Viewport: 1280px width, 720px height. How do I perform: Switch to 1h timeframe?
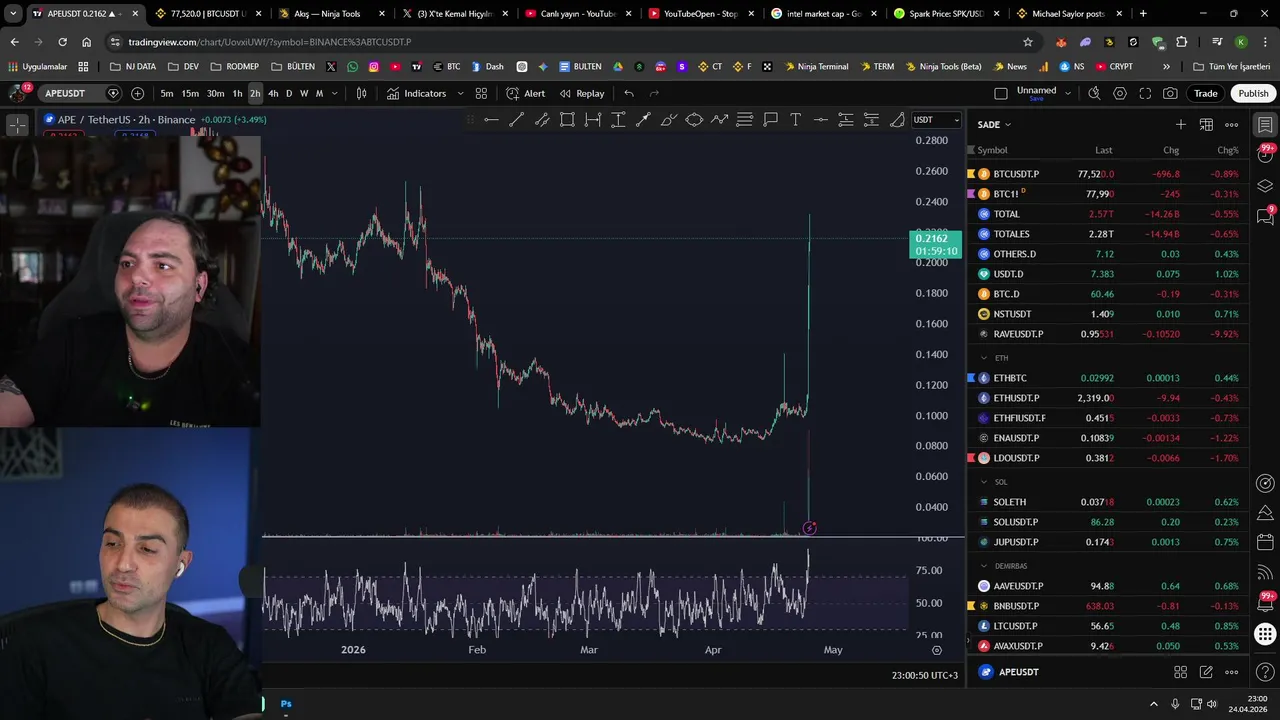point(237,93)
